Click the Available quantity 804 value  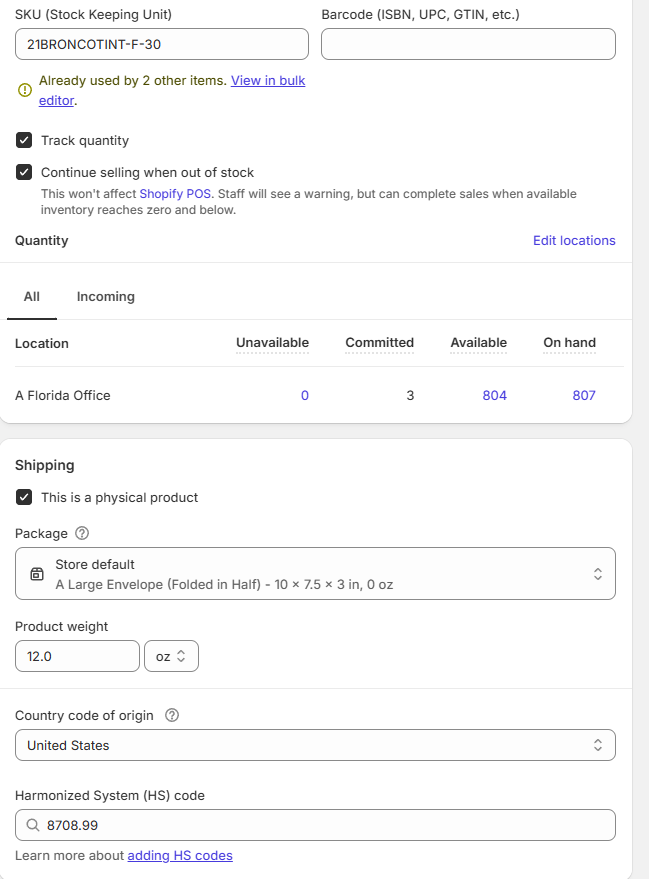[x=494, y=395]
